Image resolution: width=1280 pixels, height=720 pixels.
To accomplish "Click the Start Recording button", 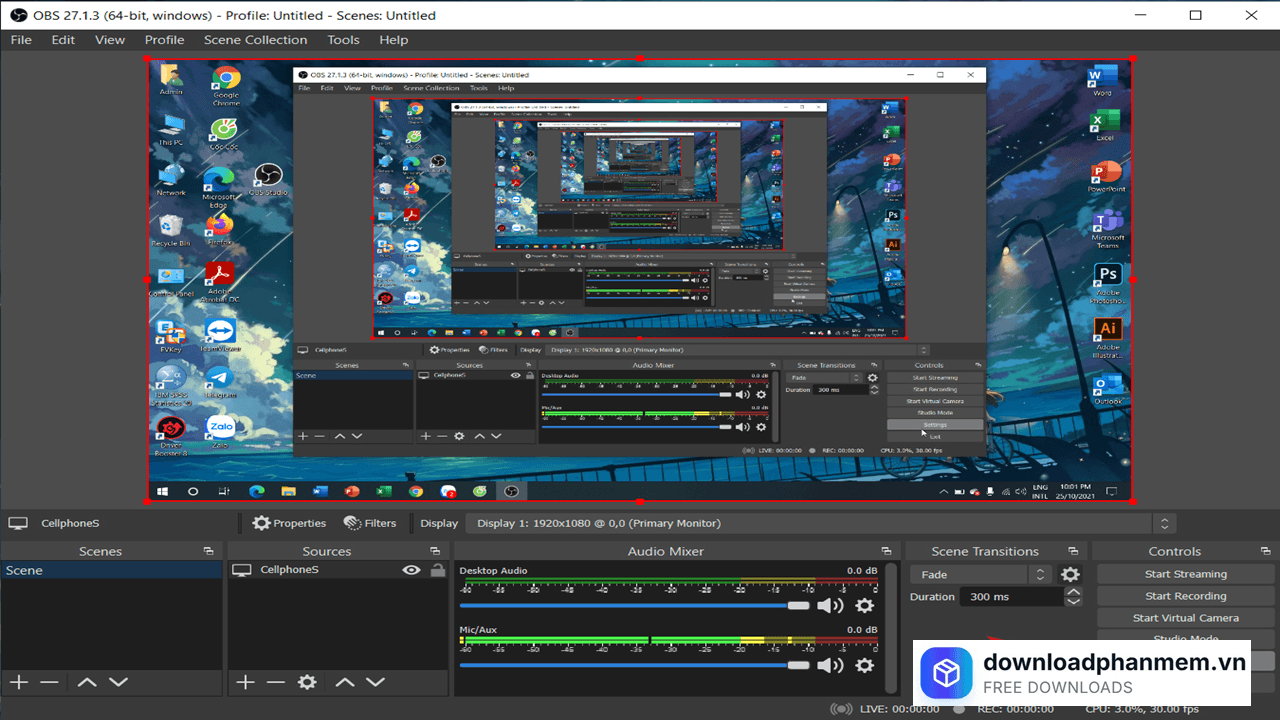I will point(1185,596).
